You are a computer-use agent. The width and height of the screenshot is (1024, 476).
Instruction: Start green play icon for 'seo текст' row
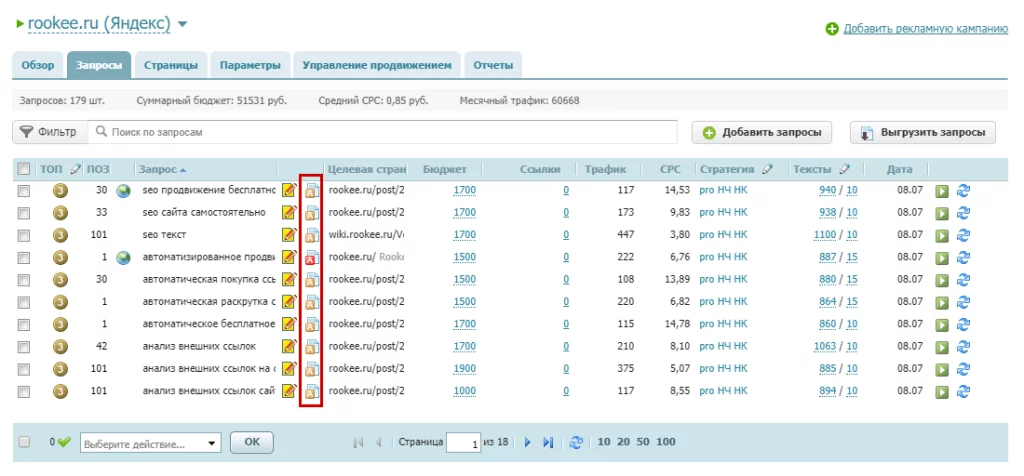(x=942, y=236)
